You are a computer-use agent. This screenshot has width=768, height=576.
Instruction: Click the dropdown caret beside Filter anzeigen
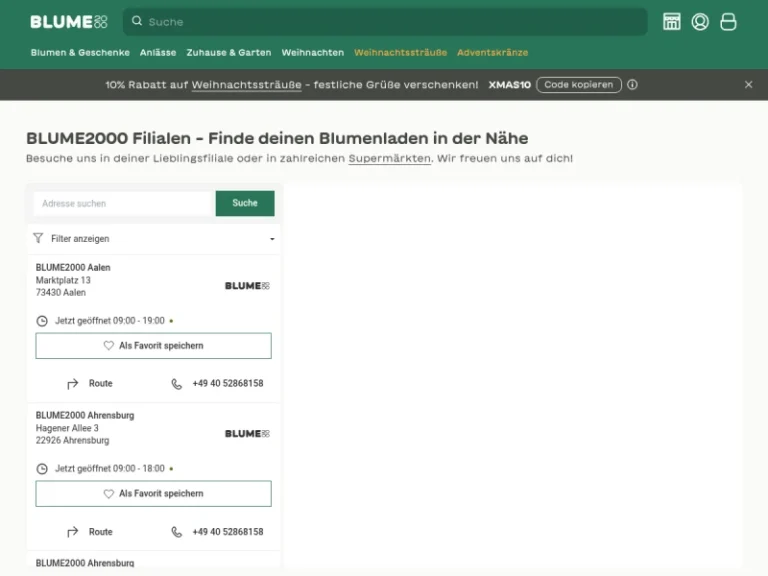tap(272, 239)
